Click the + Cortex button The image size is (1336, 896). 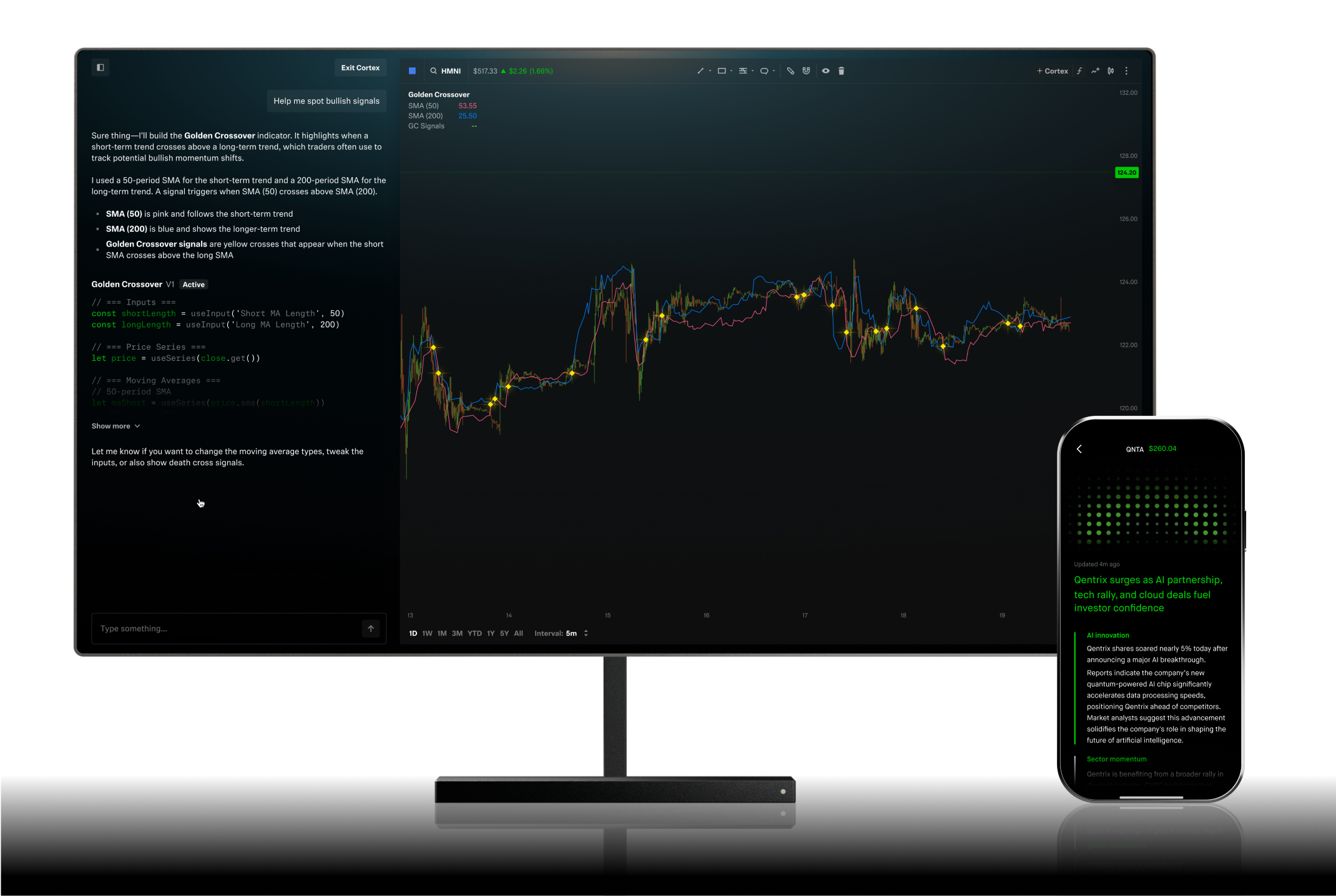point(1053,71)
